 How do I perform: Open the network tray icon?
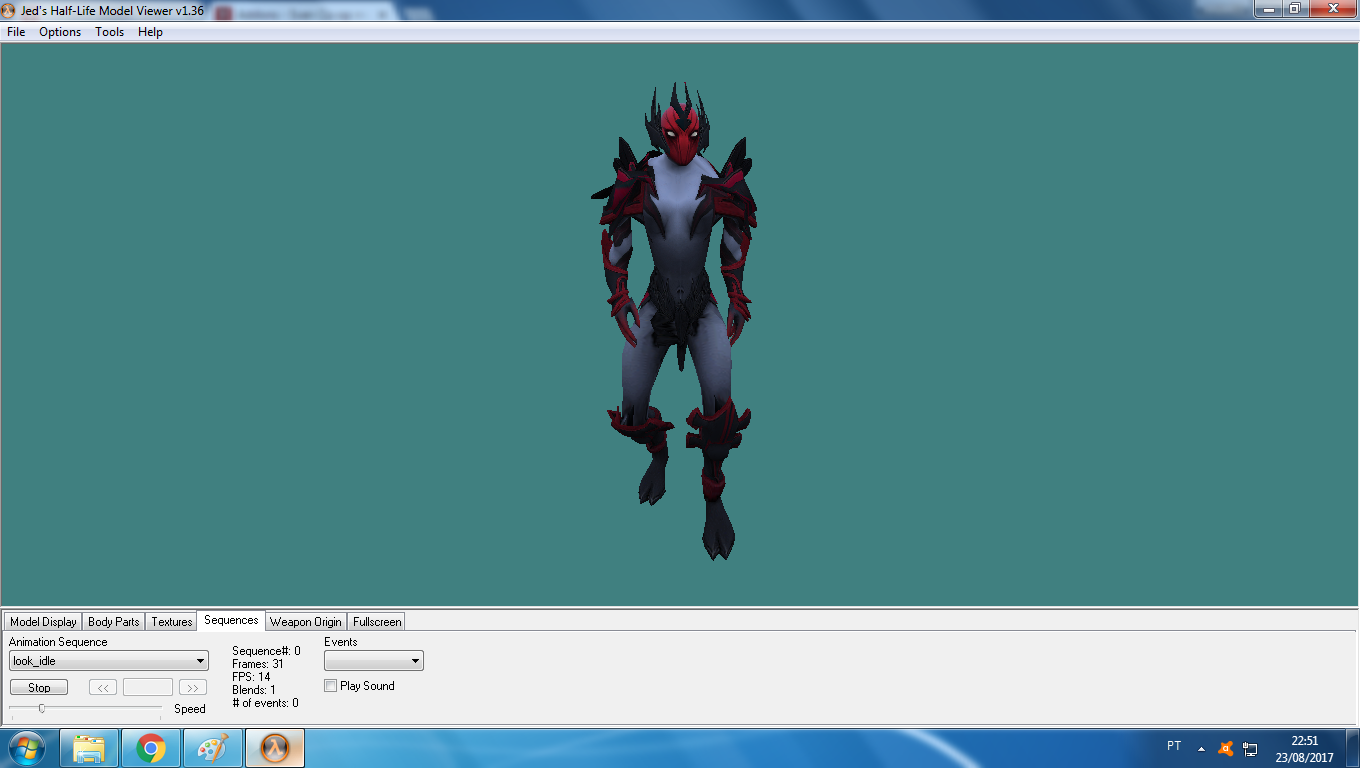(1250, 748)
